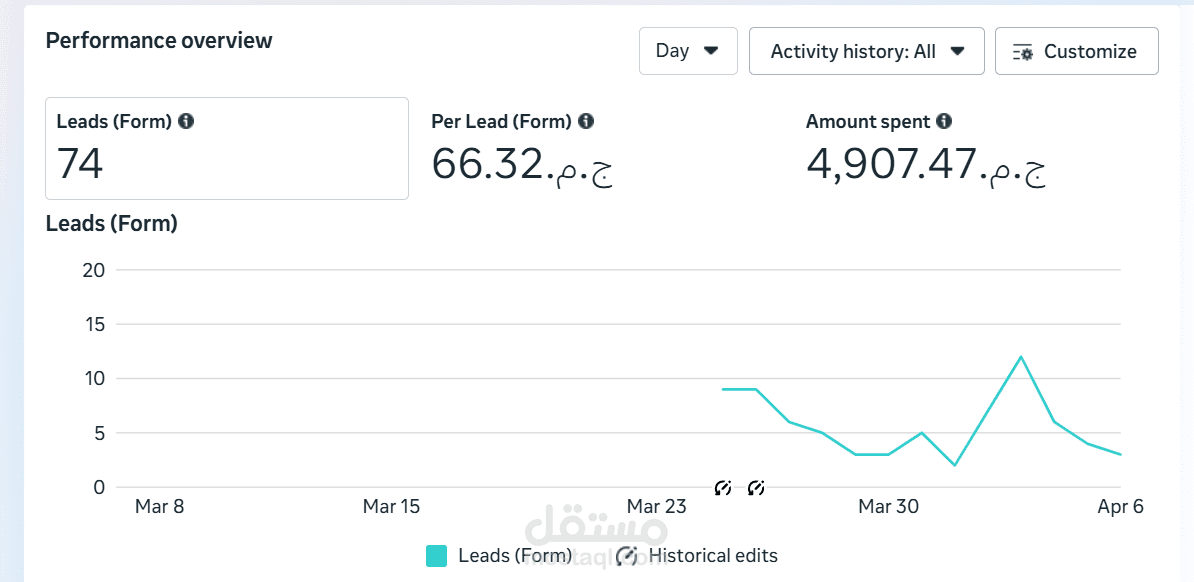This screenshot has height=582, width=1194.
Task: Click the right historical edit marker on chart
Action: click(757, 487)
